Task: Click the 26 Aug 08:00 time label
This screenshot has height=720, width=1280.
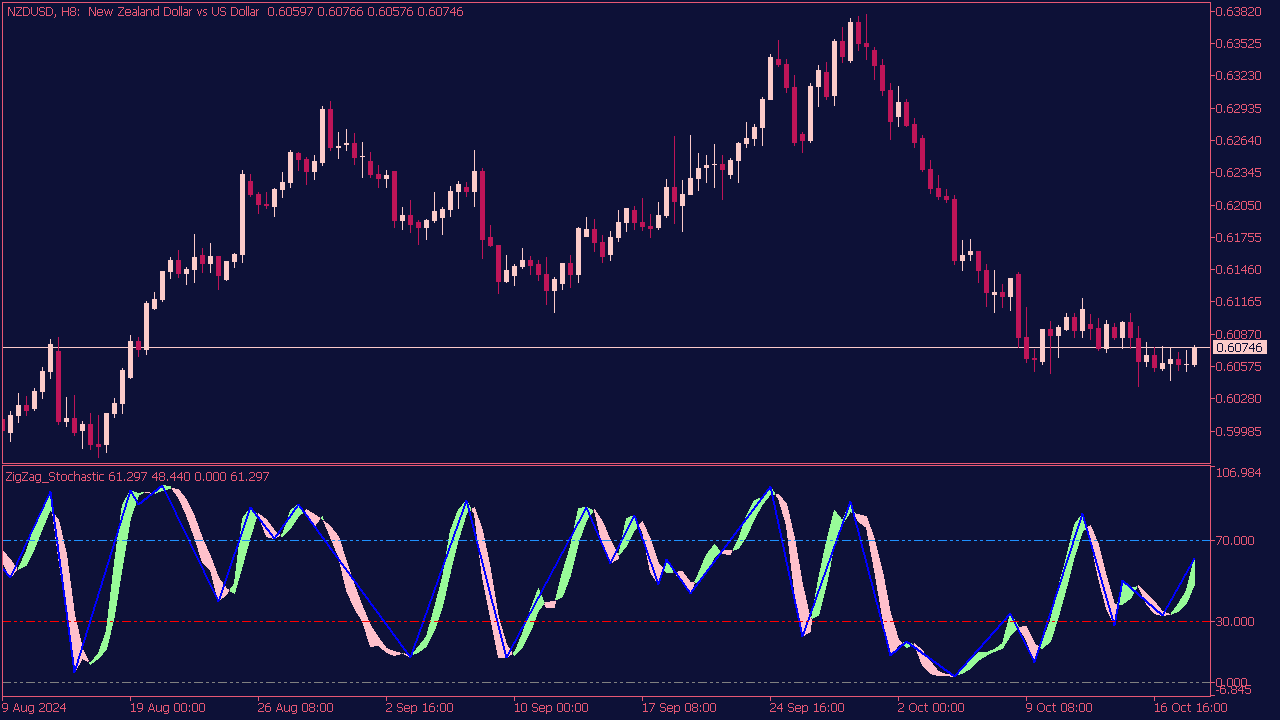Action: click(295, 708)
